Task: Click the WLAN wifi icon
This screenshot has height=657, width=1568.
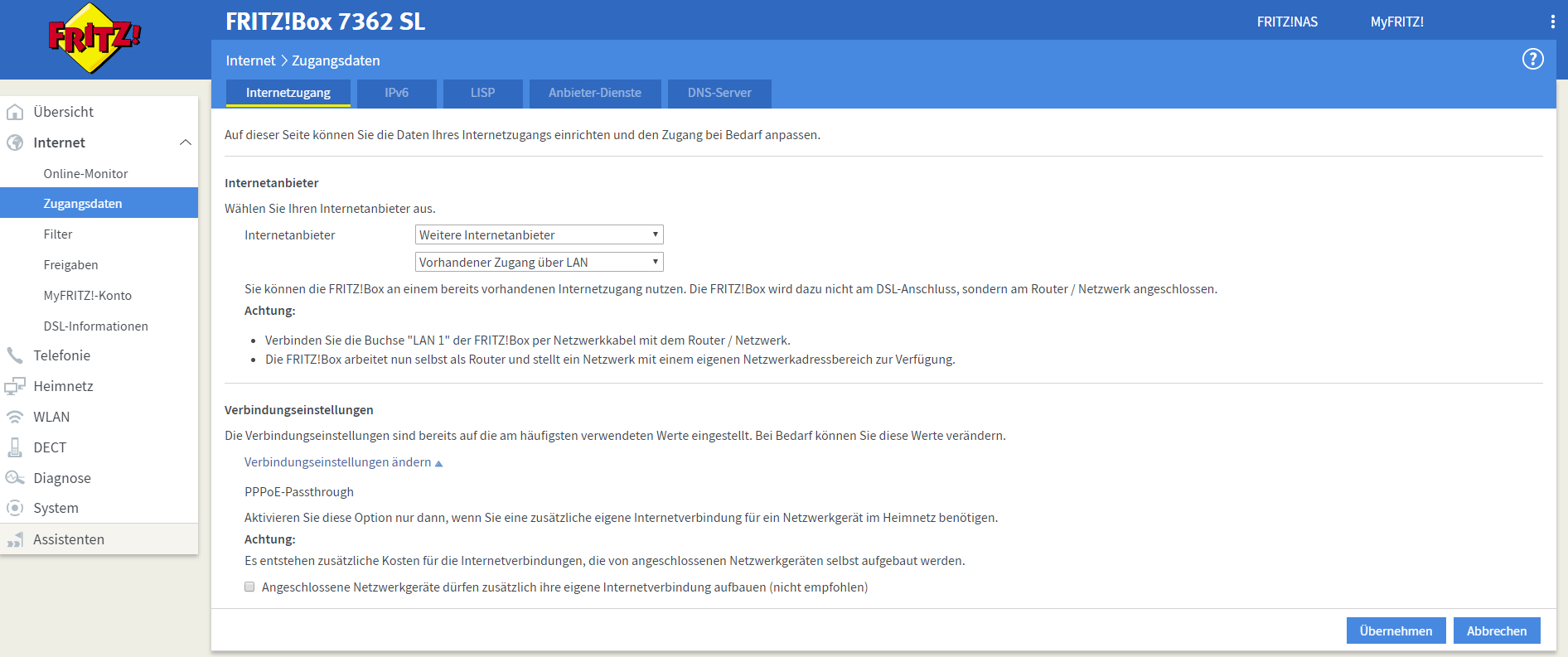Action: 15,417
